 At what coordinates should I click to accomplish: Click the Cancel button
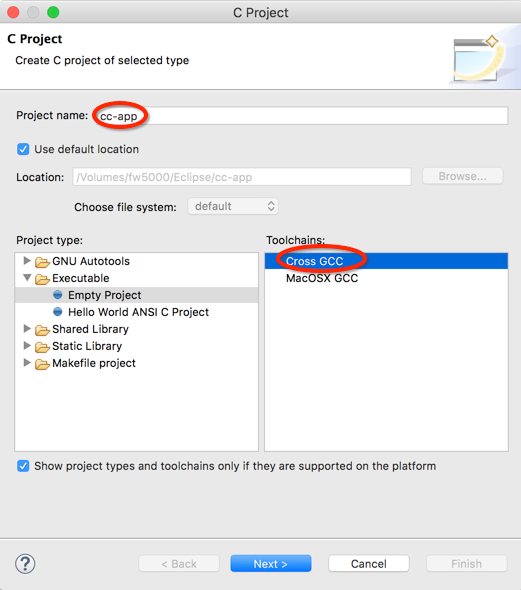tap(369, 564)
